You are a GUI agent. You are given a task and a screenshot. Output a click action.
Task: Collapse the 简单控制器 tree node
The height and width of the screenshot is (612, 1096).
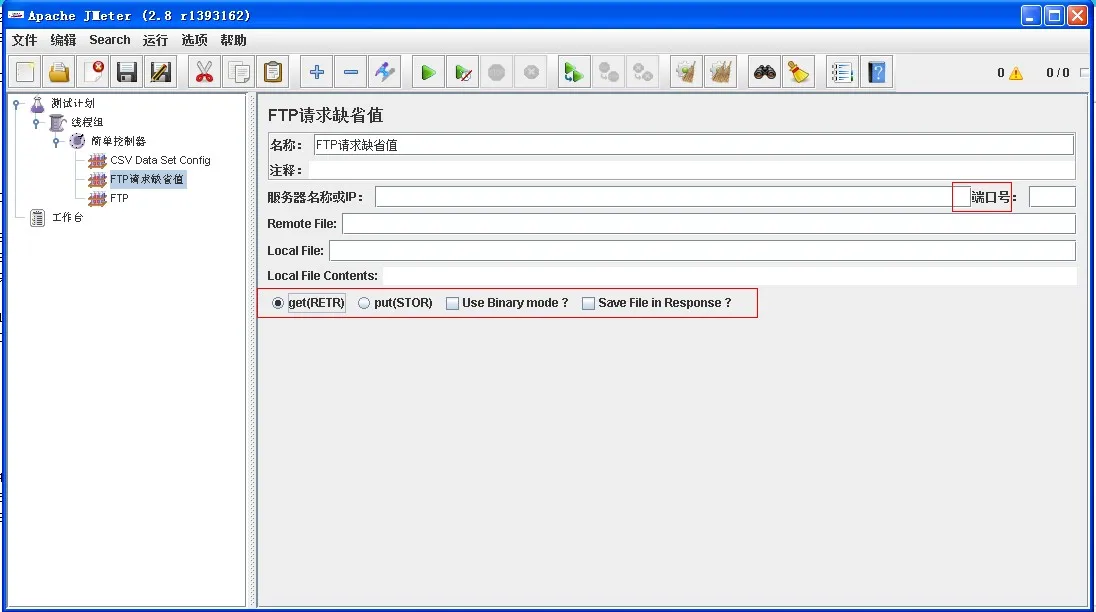(x=56, y=142)
